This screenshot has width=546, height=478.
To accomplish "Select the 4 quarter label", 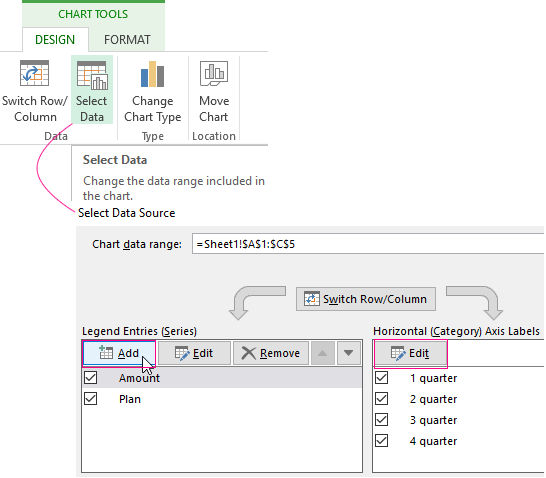I will pyautogui.click(x=433, y=441).
